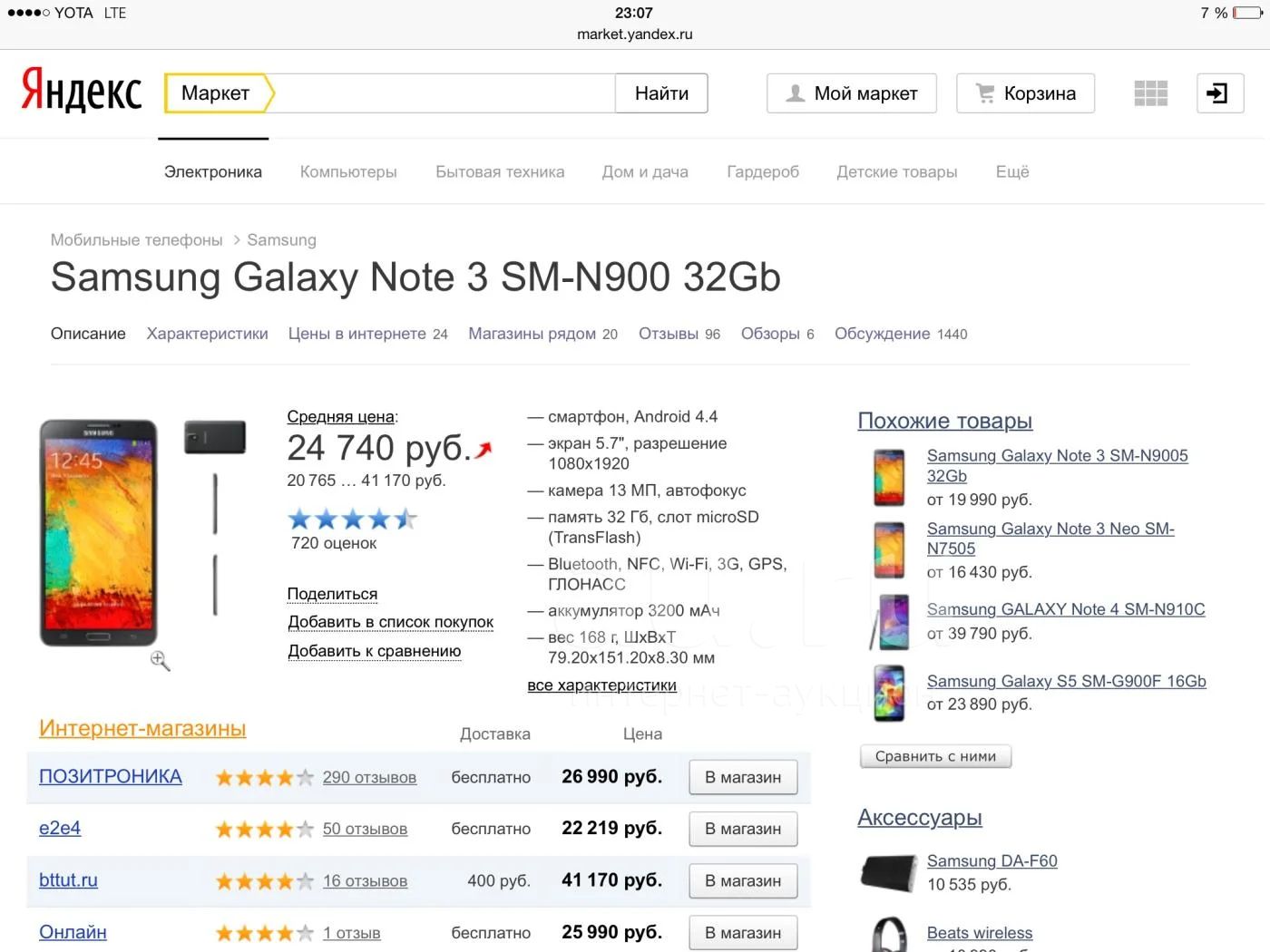Open the Отзывы 96 tab
This screenshot has height=952, width=1270.
pyautogui.click(x=679, y=334)
